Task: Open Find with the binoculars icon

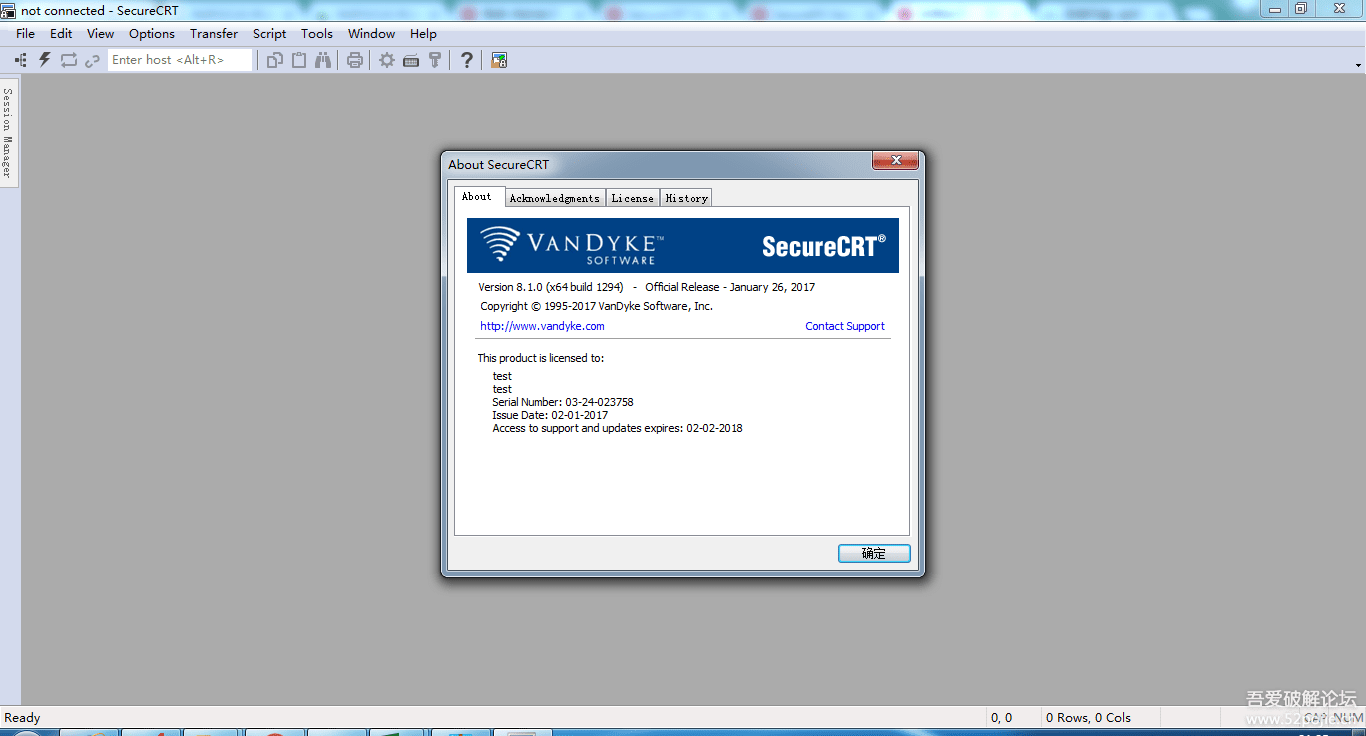Action: (323, 60)
